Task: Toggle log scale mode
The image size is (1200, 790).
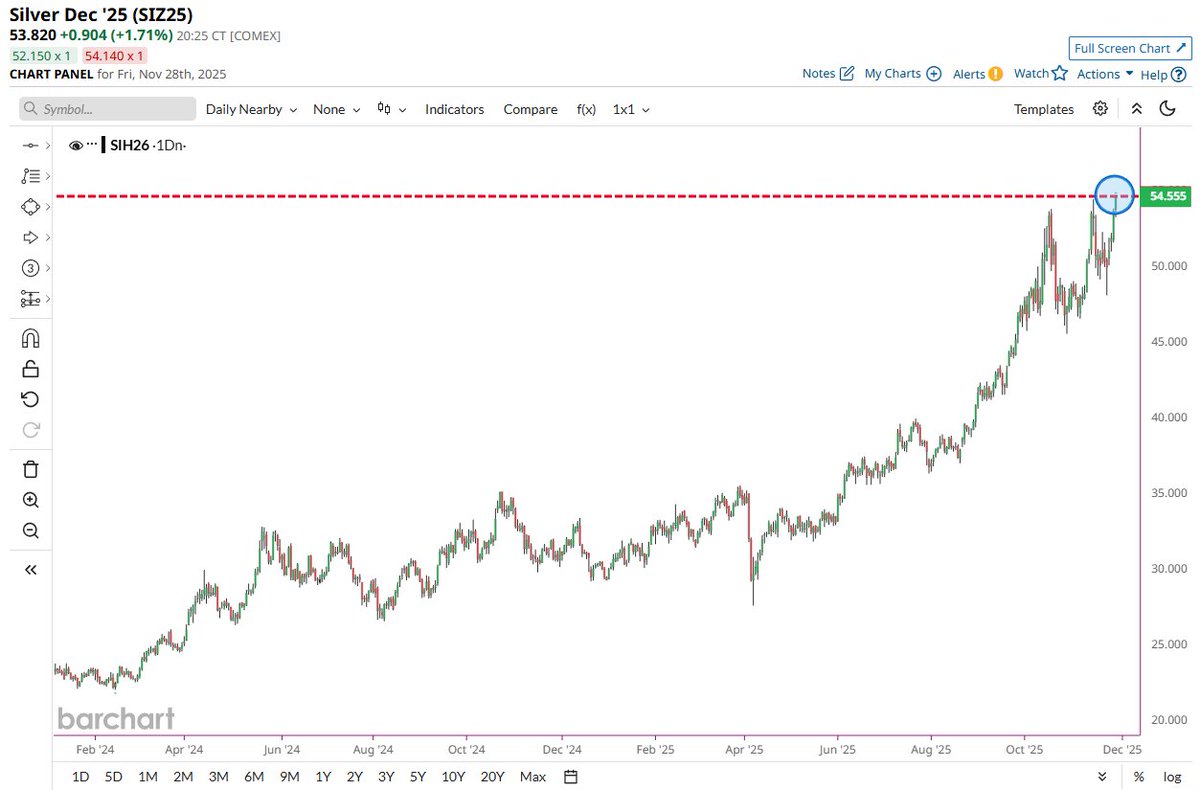Action: tap(1171, 777)
